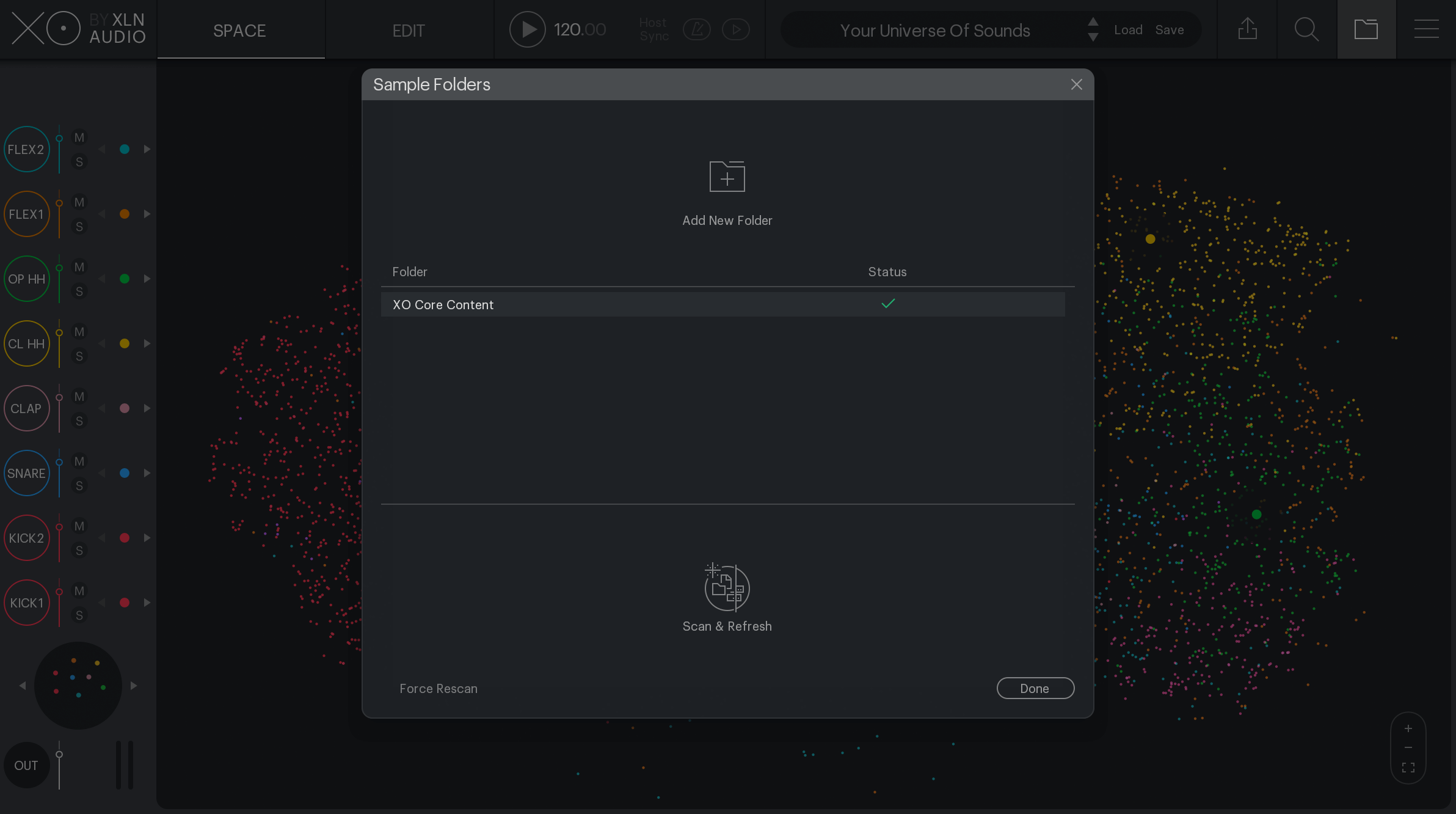Click the Done button
Screen dimensions: 1456x814
coord(1035,689)
